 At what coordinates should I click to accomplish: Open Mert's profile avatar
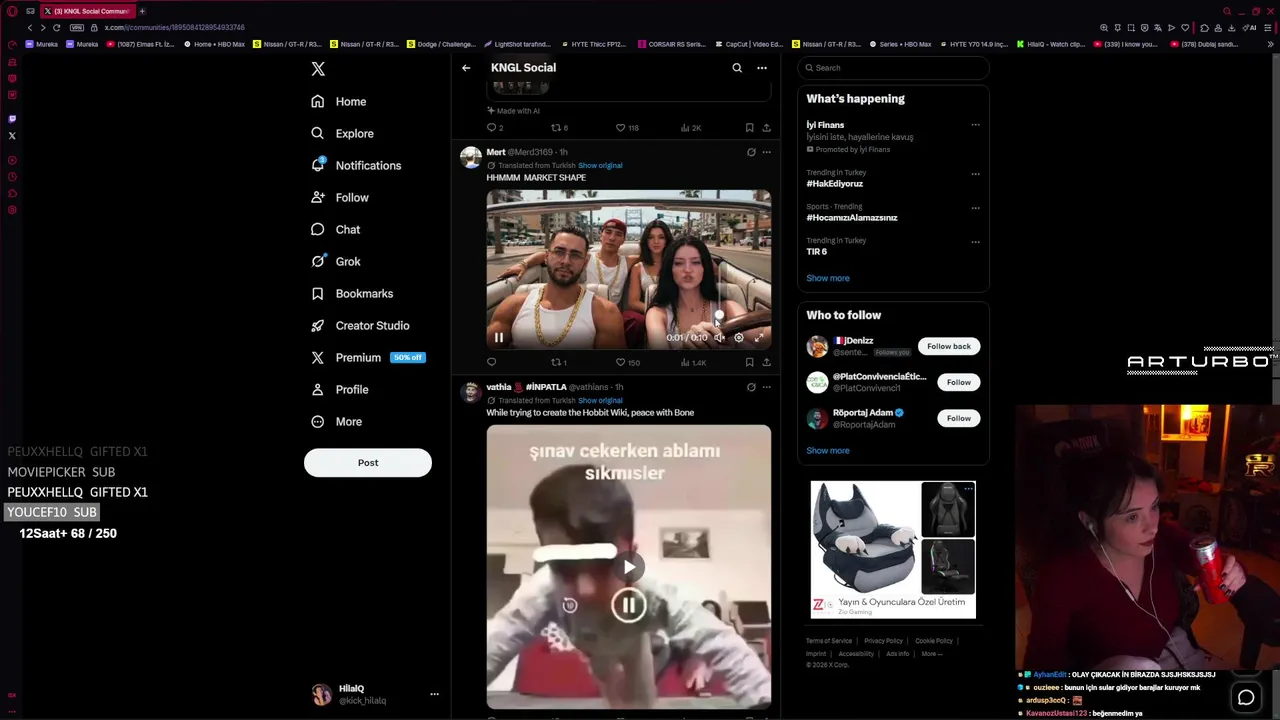(x=470, y=157)
